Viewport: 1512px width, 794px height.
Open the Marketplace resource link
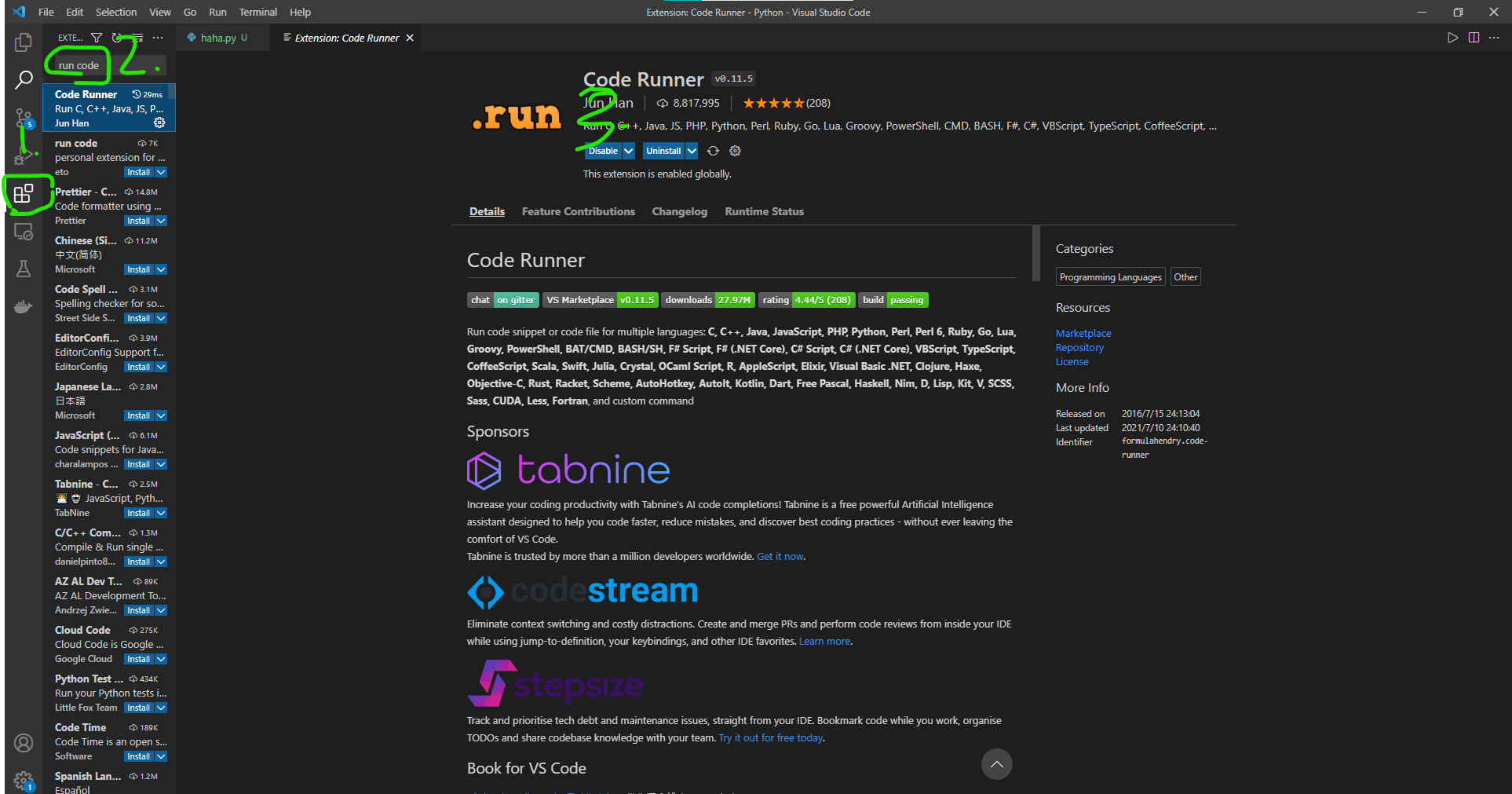click(x=1083, y=334)
